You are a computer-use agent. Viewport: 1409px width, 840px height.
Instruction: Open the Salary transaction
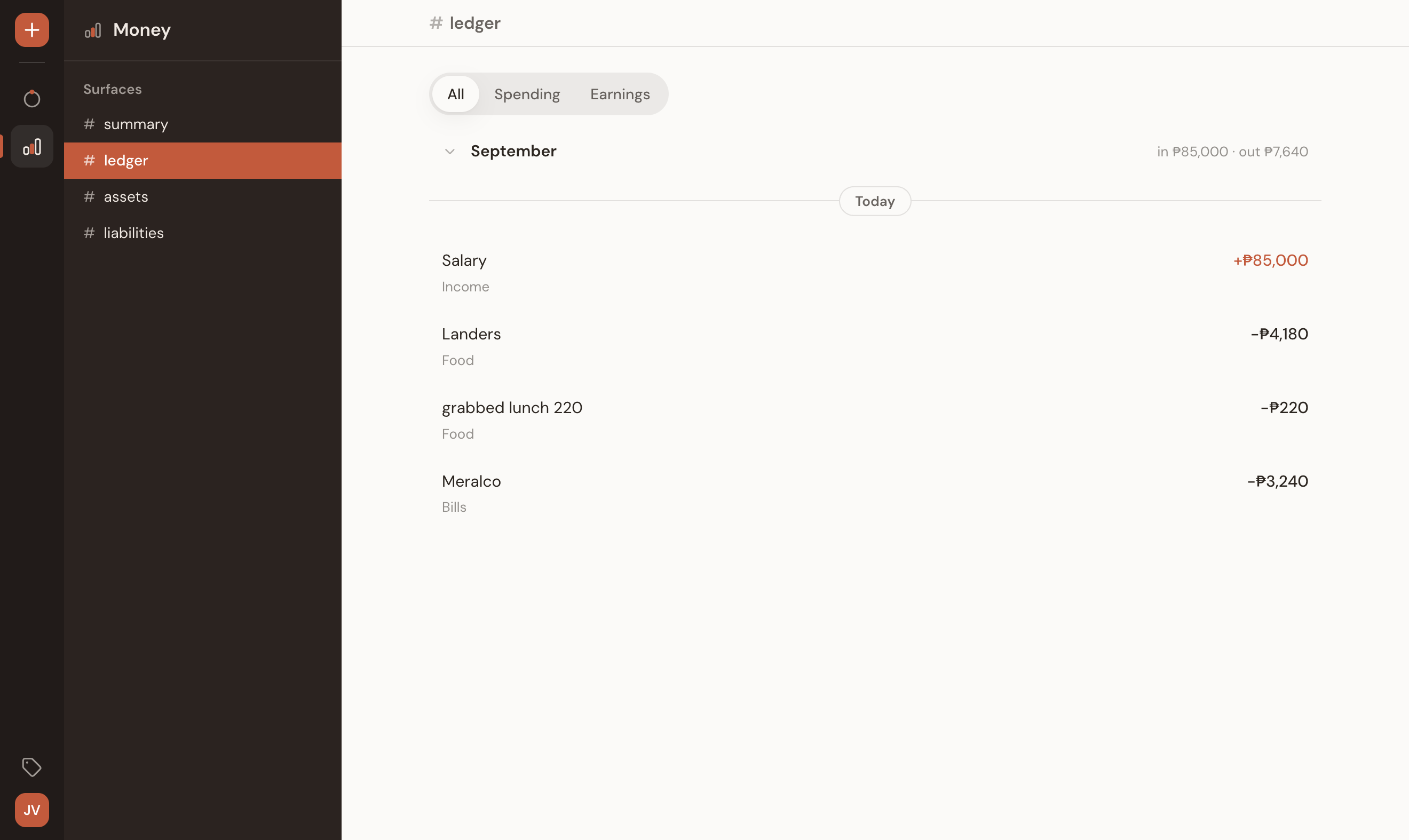coord(875,273)
